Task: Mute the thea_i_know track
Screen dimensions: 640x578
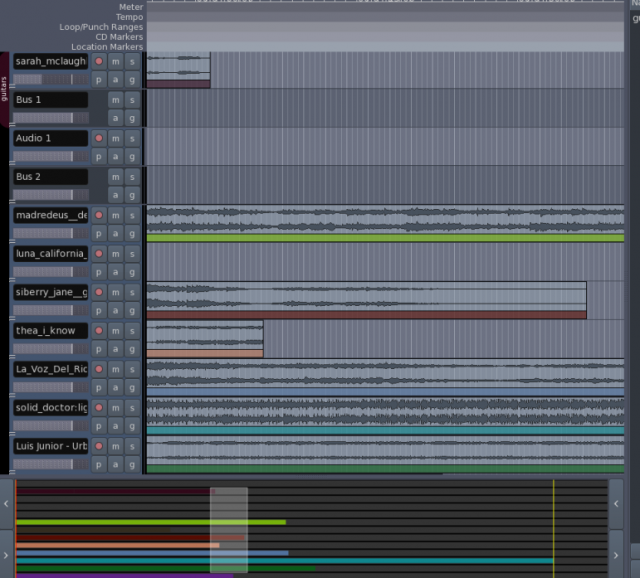Action: point(116,331)
